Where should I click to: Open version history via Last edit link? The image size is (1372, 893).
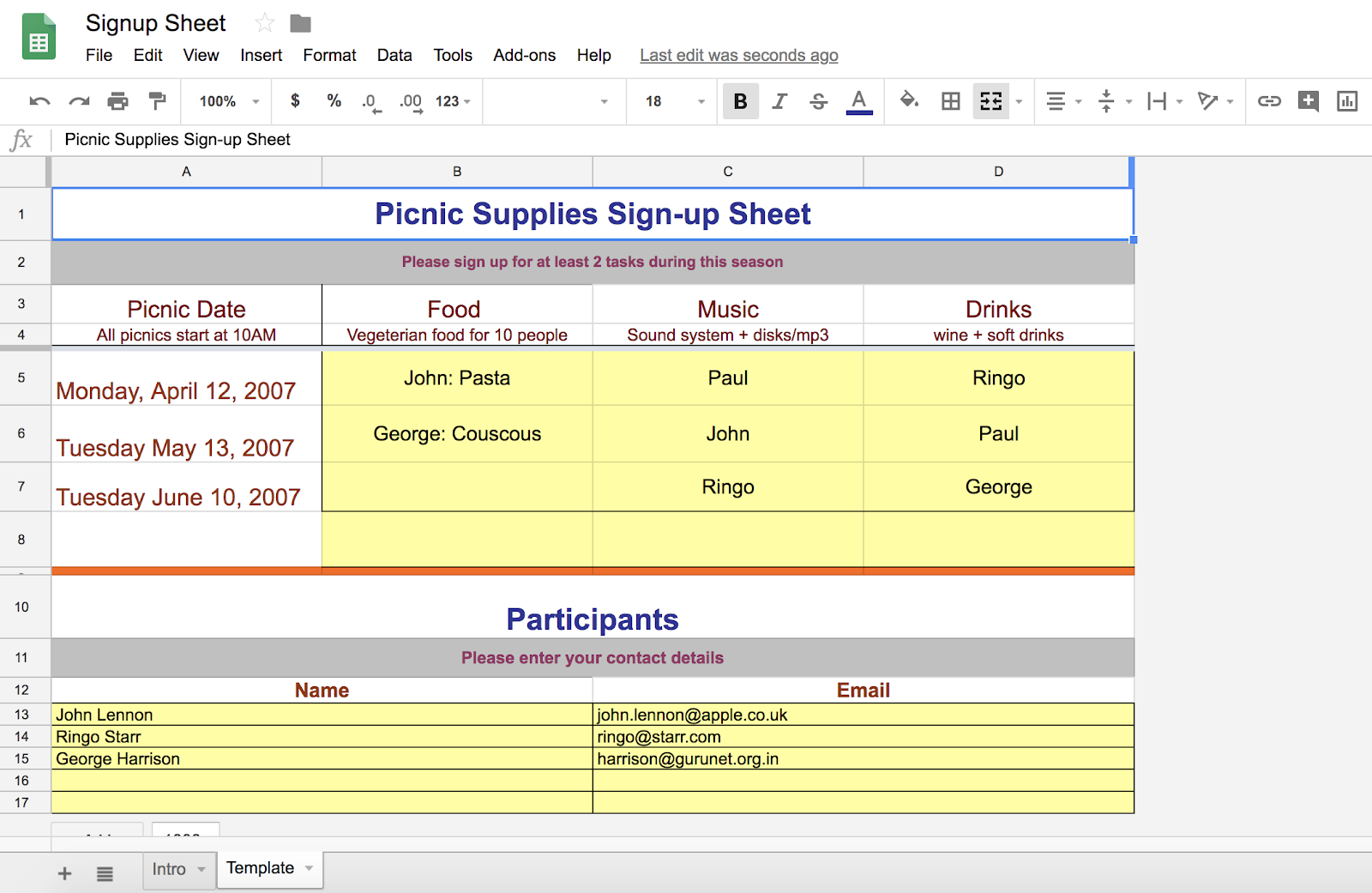[738, 55]
